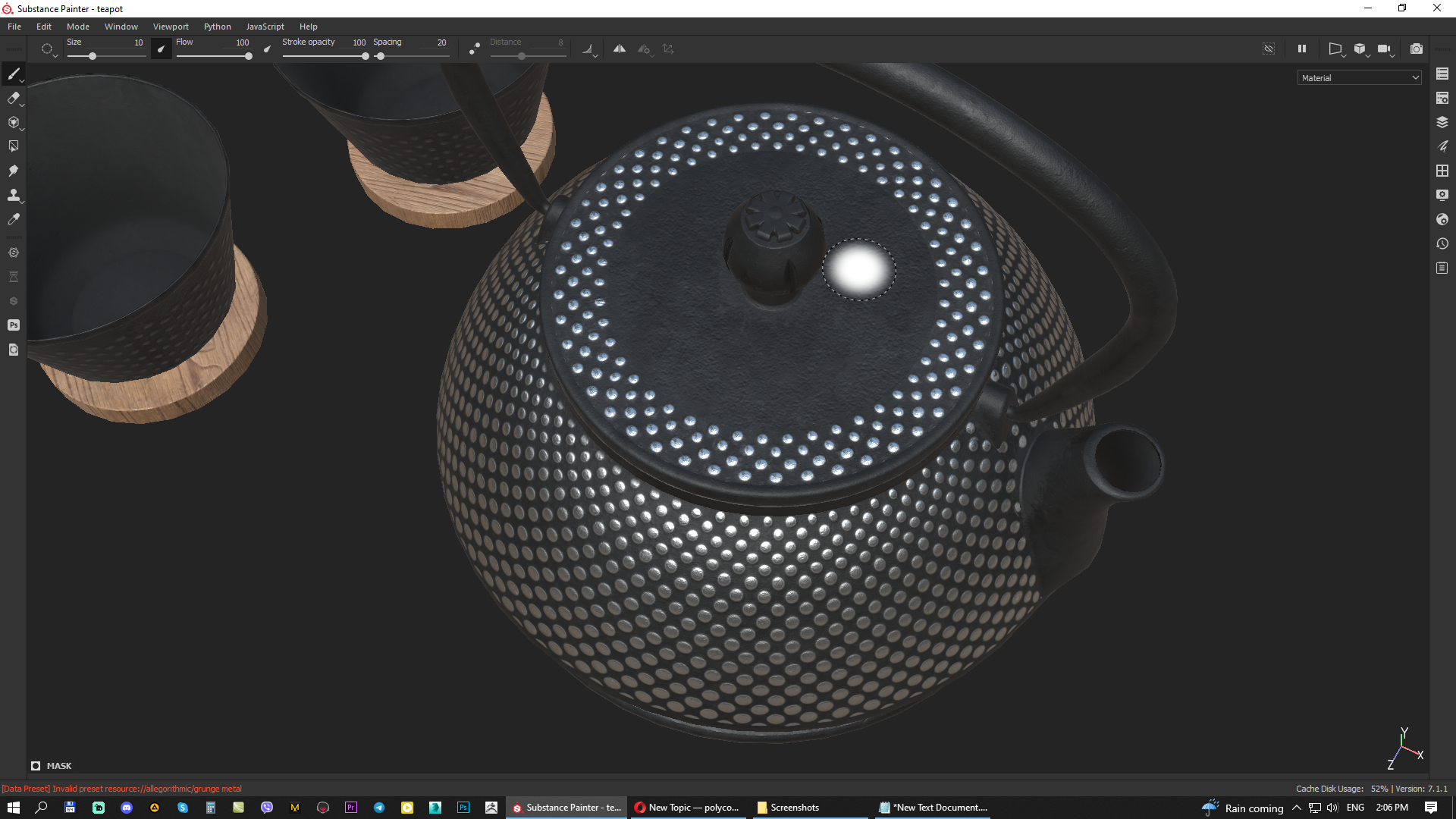Open Display Settings panel
The width and height of the screenshot is (1456, 819).
pos(1442,195)
